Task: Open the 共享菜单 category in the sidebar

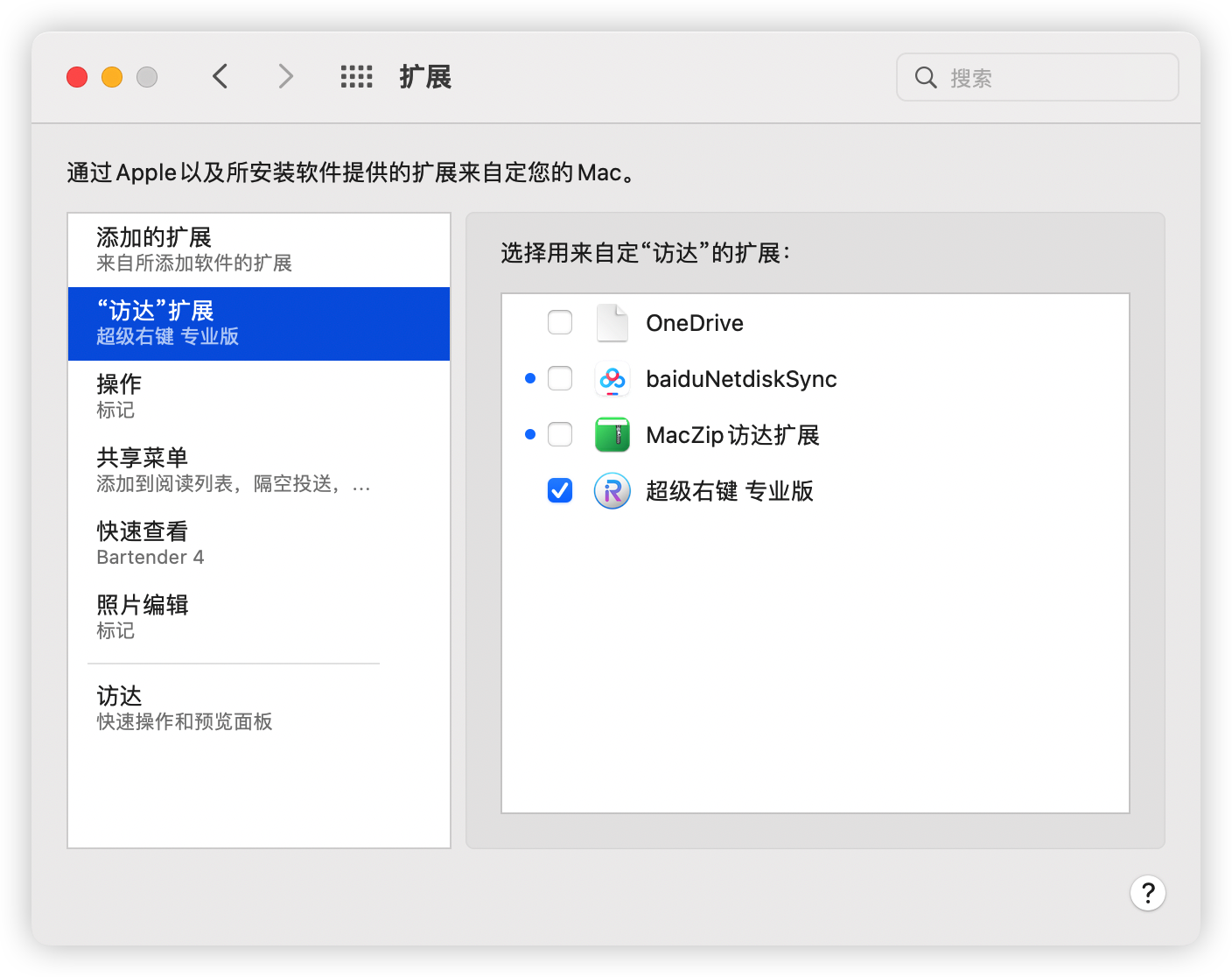Action: 259,471
